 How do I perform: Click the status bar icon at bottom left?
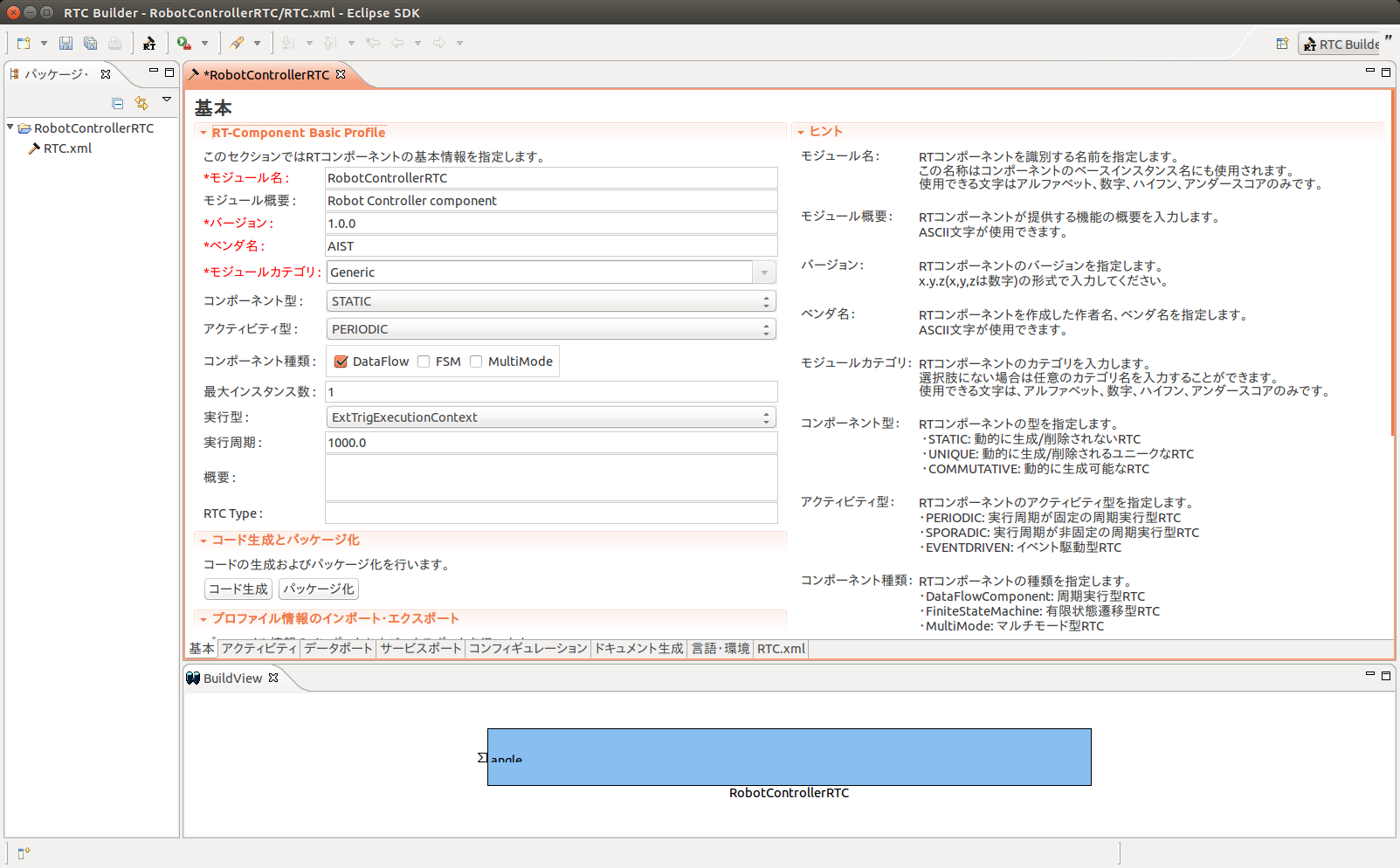click(x=24, y=853)
